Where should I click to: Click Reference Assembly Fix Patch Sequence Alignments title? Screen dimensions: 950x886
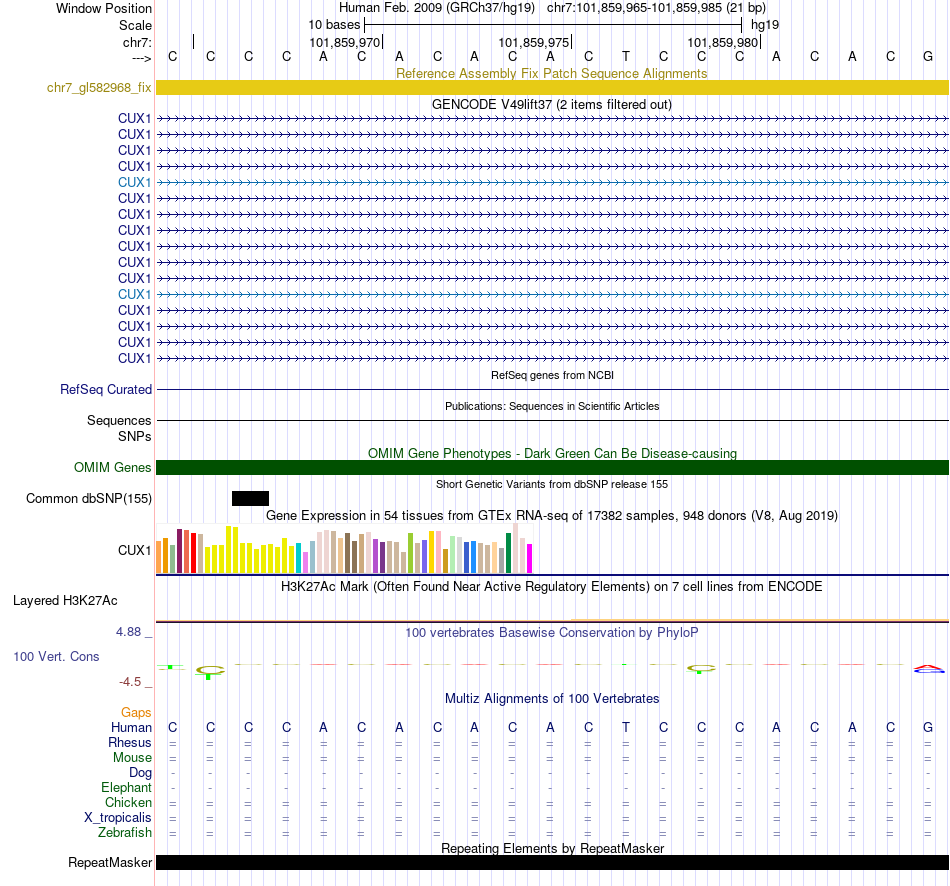551,73
